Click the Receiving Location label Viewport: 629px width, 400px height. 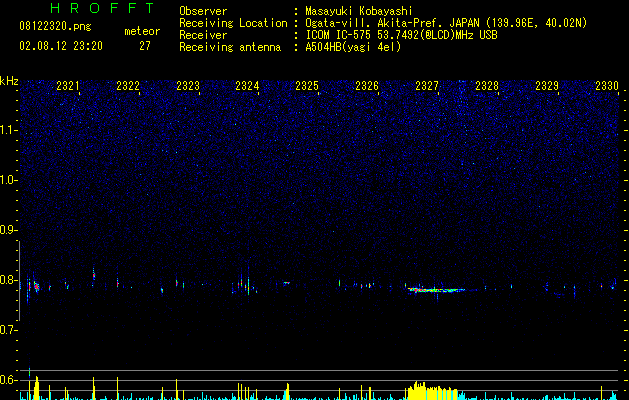click(x=233, y=23)
